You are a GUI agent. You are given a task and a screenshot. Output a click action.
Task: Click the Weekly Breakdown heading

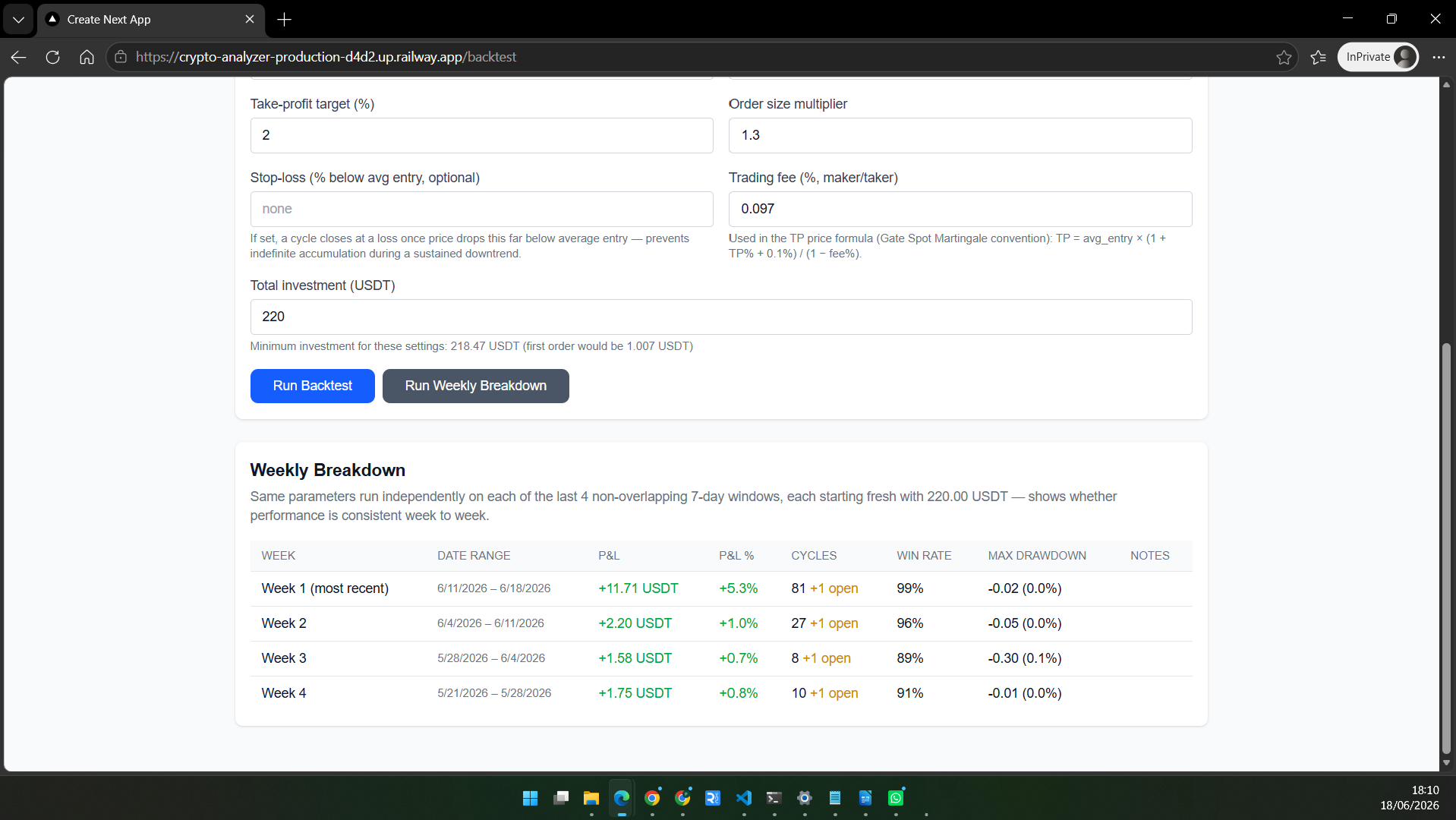(x=327, y=470)
